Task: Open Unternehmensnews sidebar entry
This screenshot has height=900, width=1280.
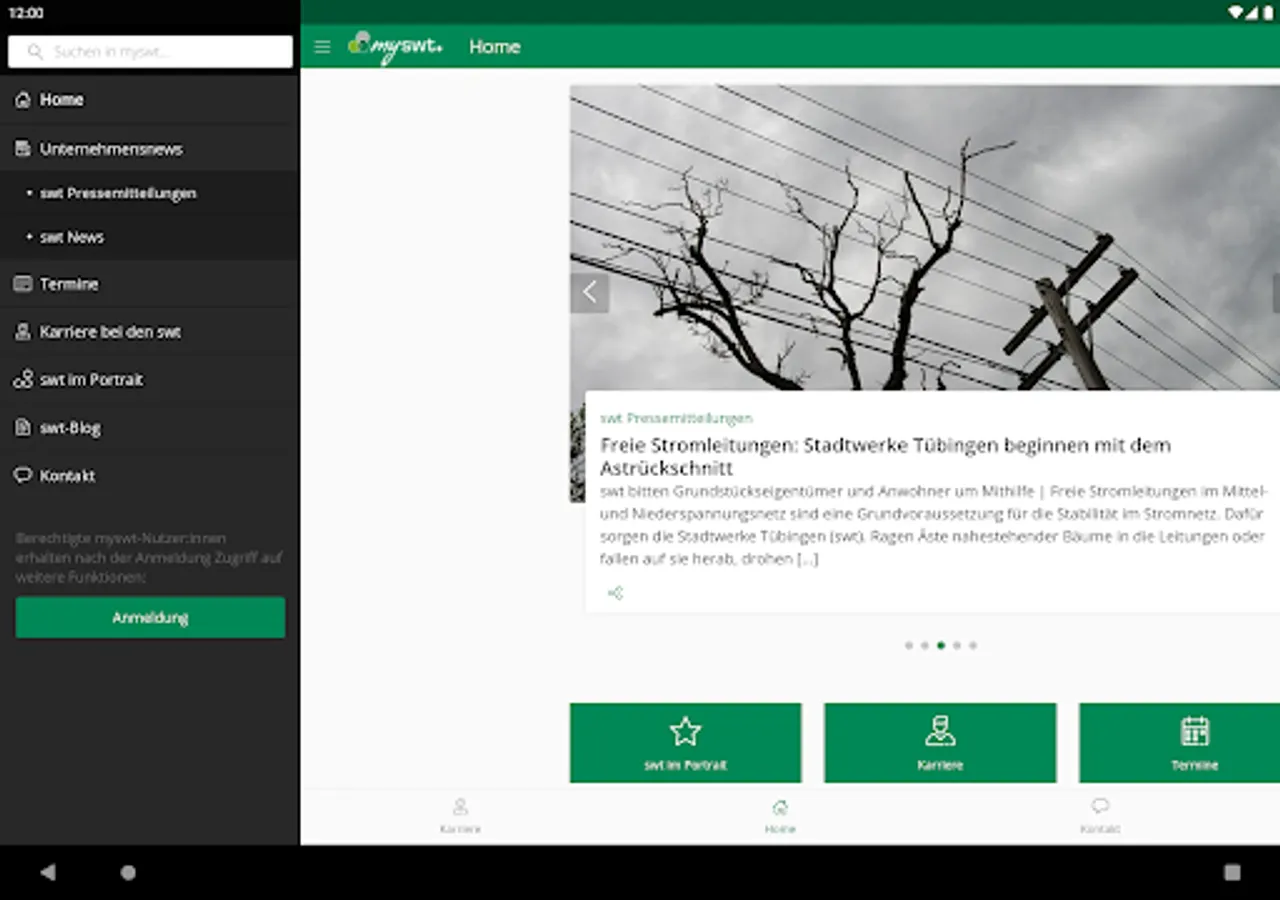Action: tap(150, 149)
